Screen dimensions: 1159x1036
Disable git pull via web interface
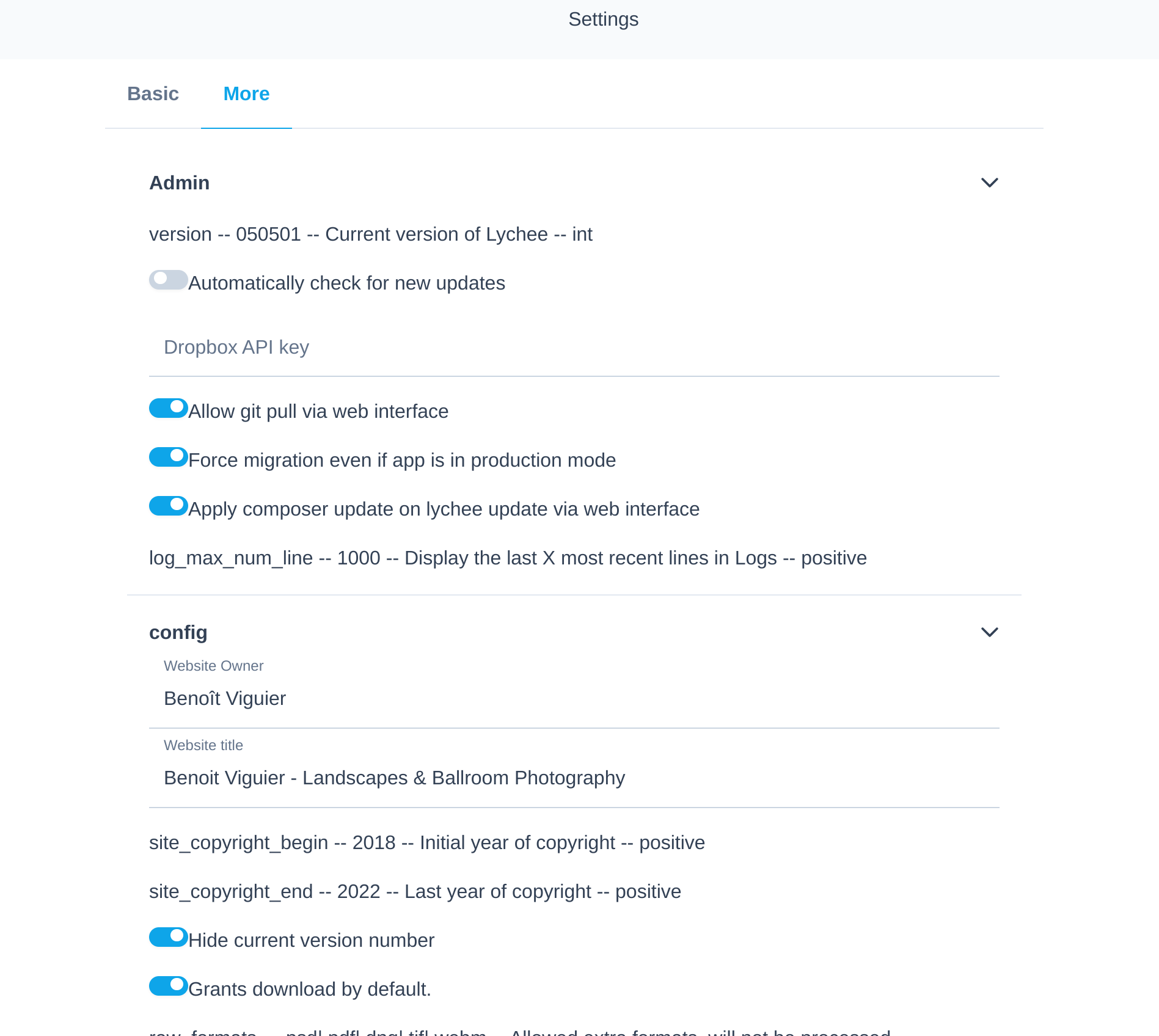(x=168, y=408)
